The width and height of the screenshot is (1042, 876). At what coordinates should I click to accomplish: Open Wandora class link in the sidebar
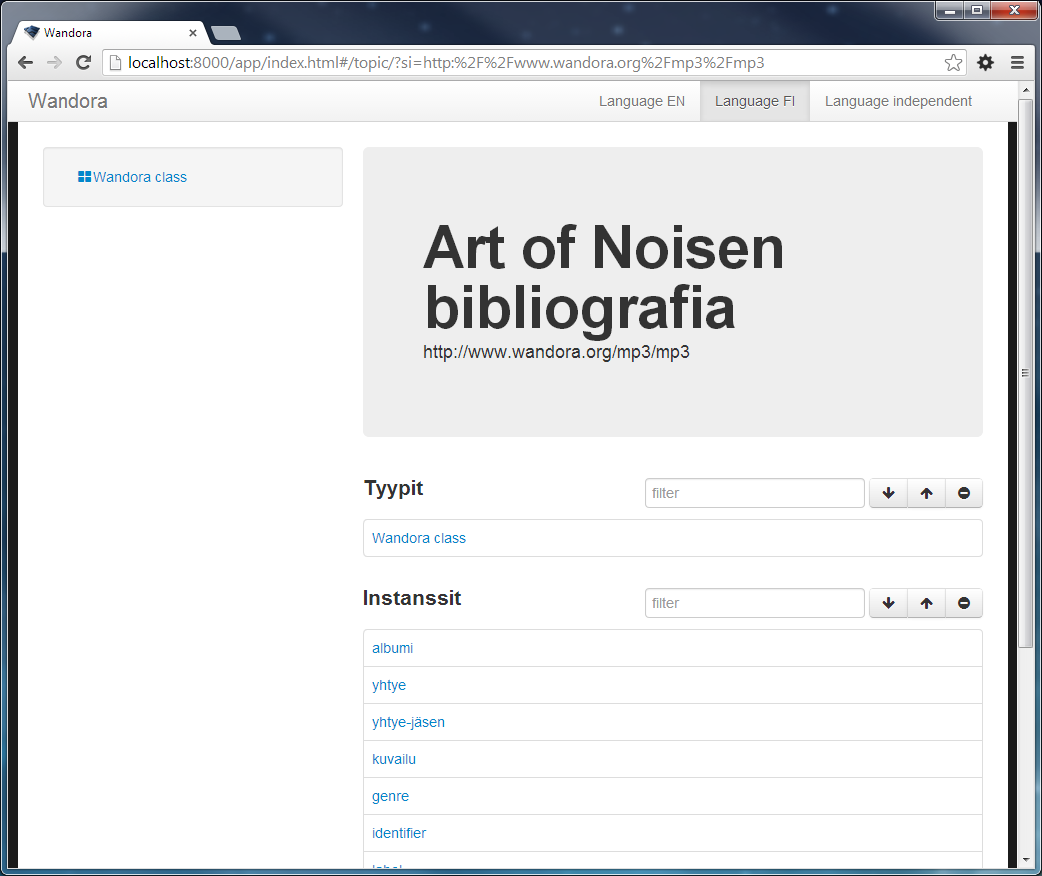point(139,177)
